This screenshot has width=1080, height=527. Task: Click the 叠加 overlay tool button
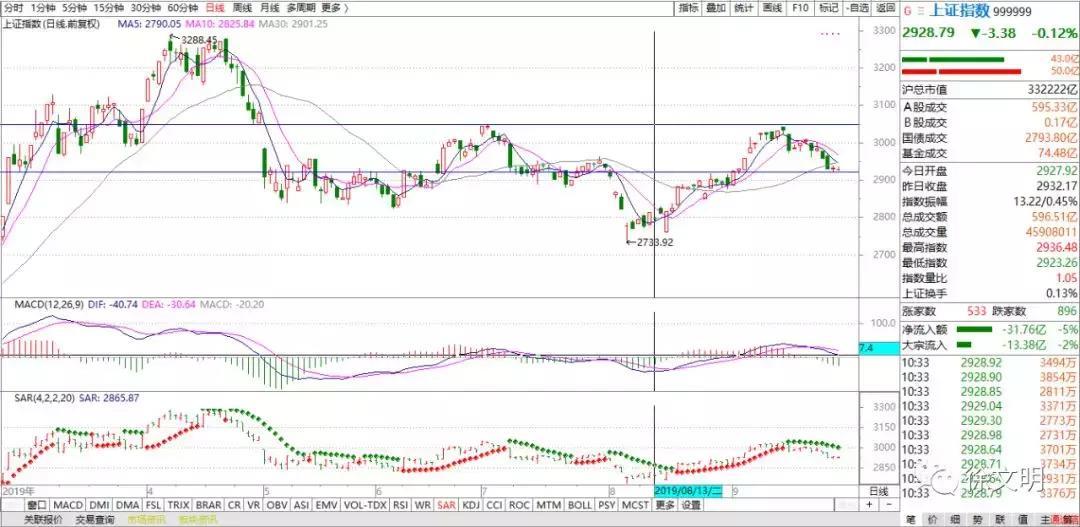click(x=716, y=7)
